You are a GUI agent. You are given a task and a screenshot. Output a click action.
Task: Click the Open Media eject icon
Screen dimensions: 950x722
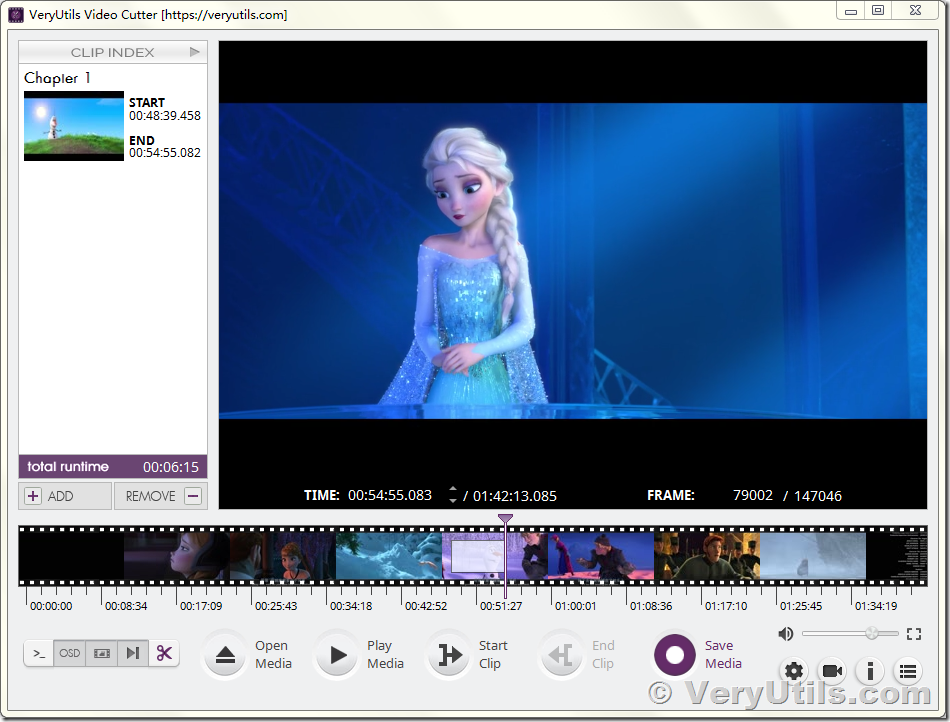coord(225,655)
